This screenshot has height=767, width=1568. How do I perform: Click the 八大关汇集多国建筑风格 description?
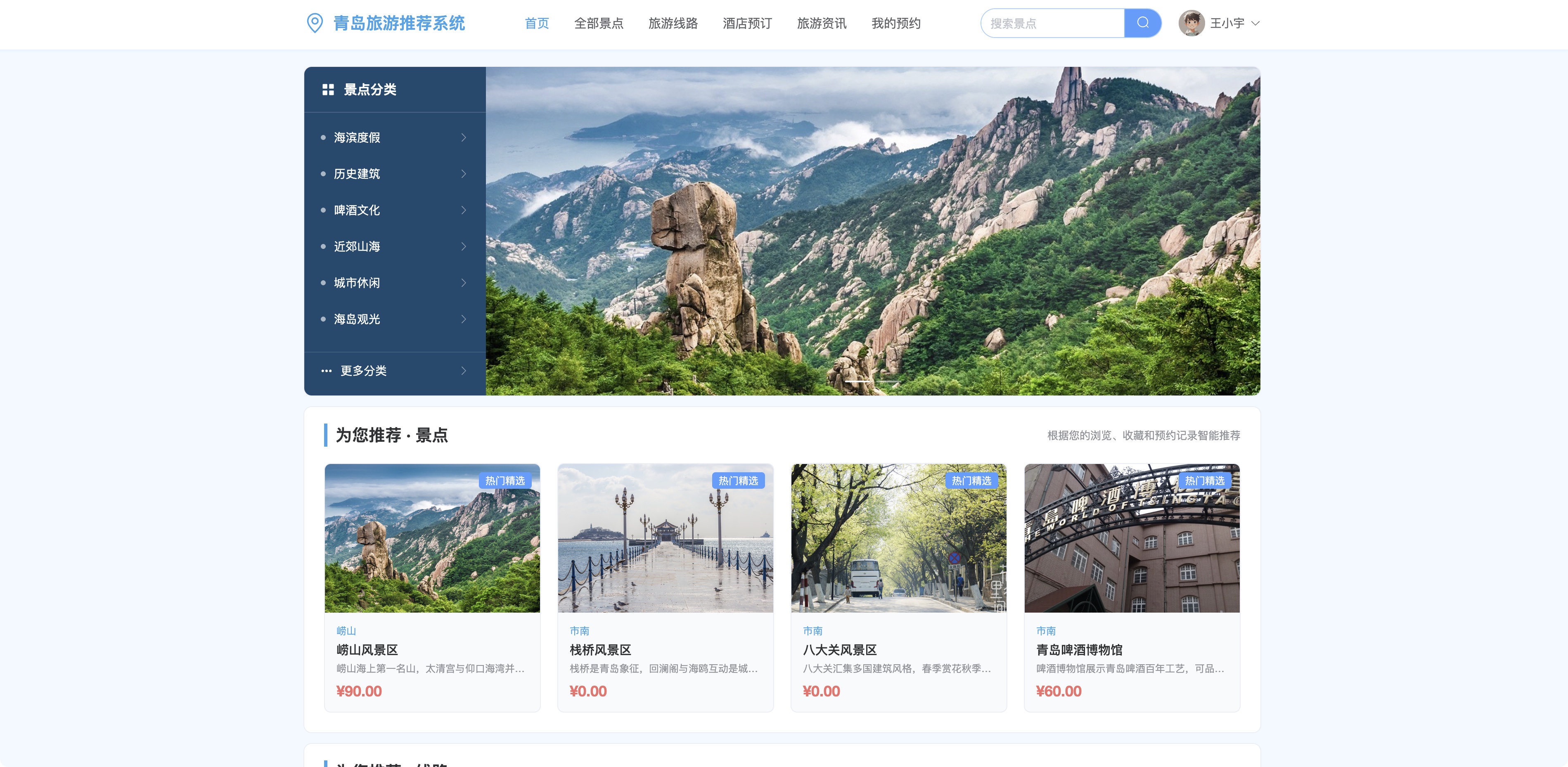tap(897, 669)
